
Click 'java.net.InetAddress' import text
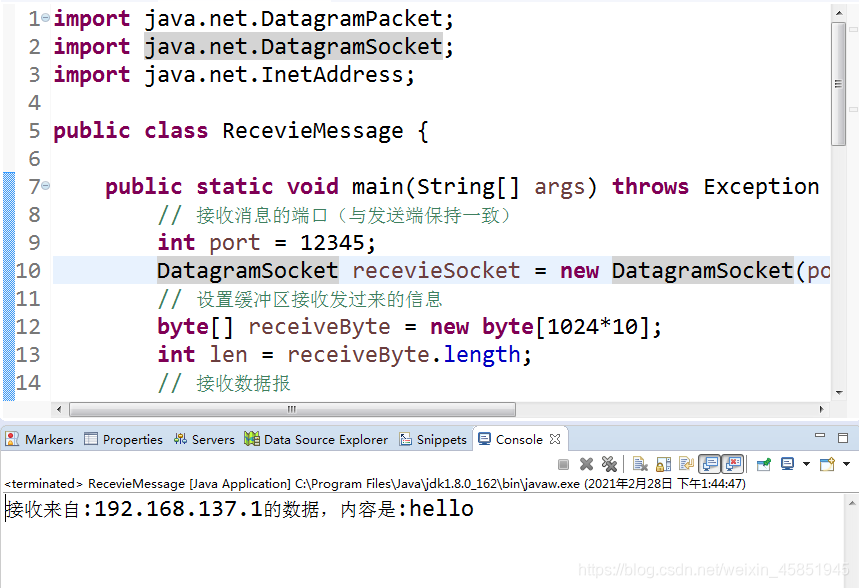click(x=273, y=75)
